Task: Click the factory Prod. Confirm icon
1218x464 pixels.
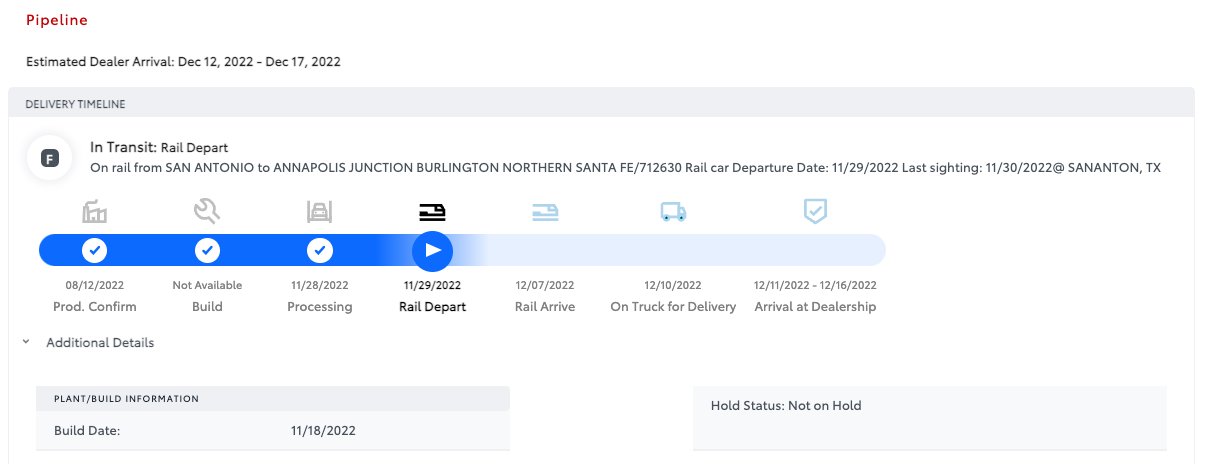Action: 95,211
